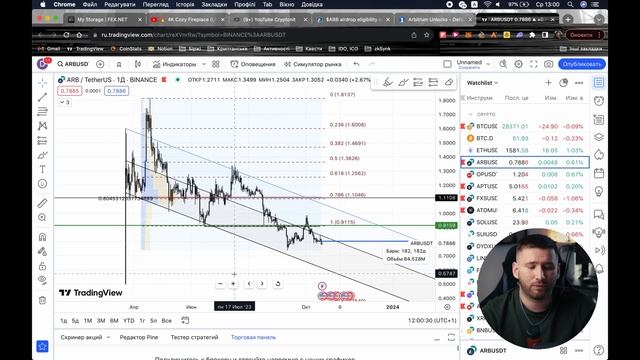
Task: Open the Торговая панель tab
Action: click(253, 337)
